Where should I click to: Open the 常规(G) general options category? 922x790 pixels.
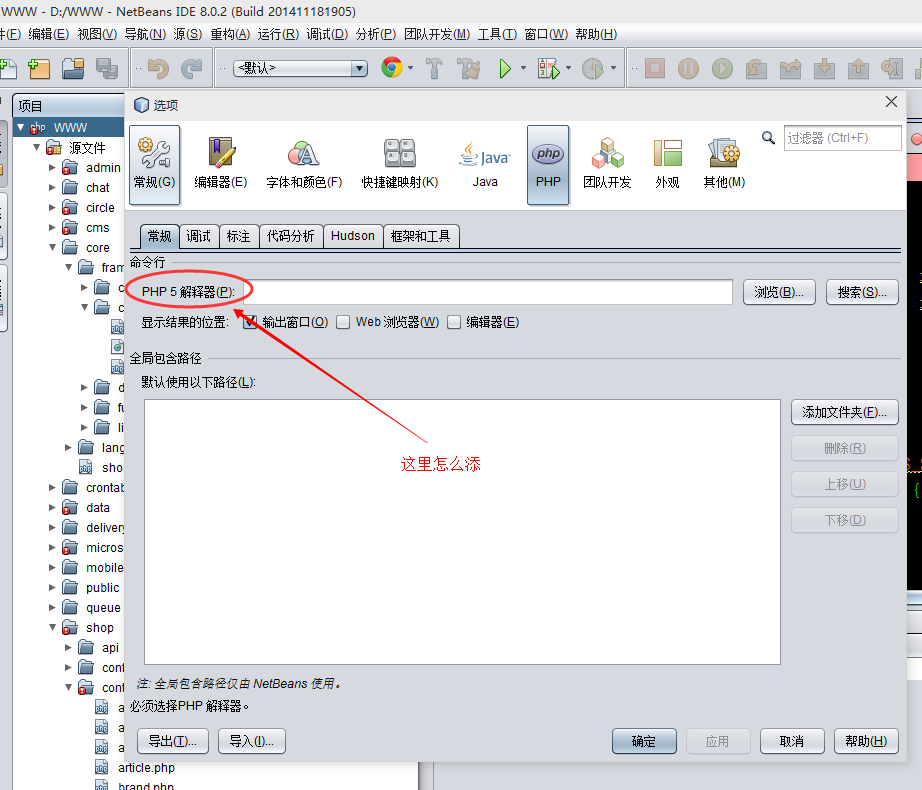click(155, 165)
